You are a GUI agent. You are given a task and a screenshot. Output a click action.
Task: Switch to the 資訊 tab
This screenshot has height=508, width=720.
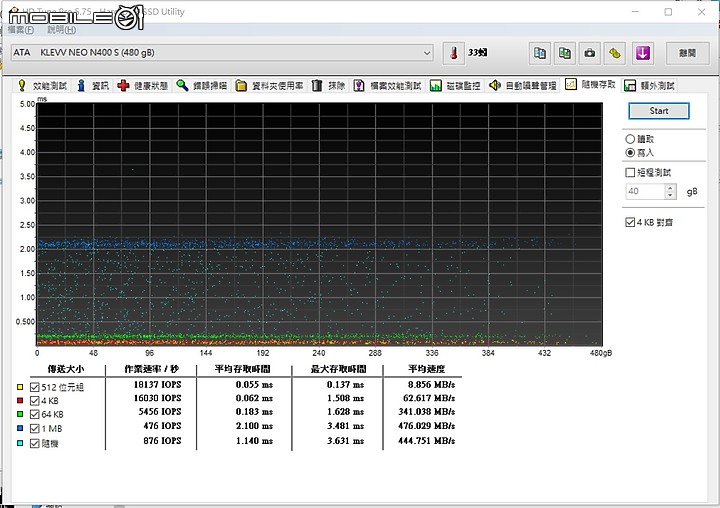tap(93, 85)
